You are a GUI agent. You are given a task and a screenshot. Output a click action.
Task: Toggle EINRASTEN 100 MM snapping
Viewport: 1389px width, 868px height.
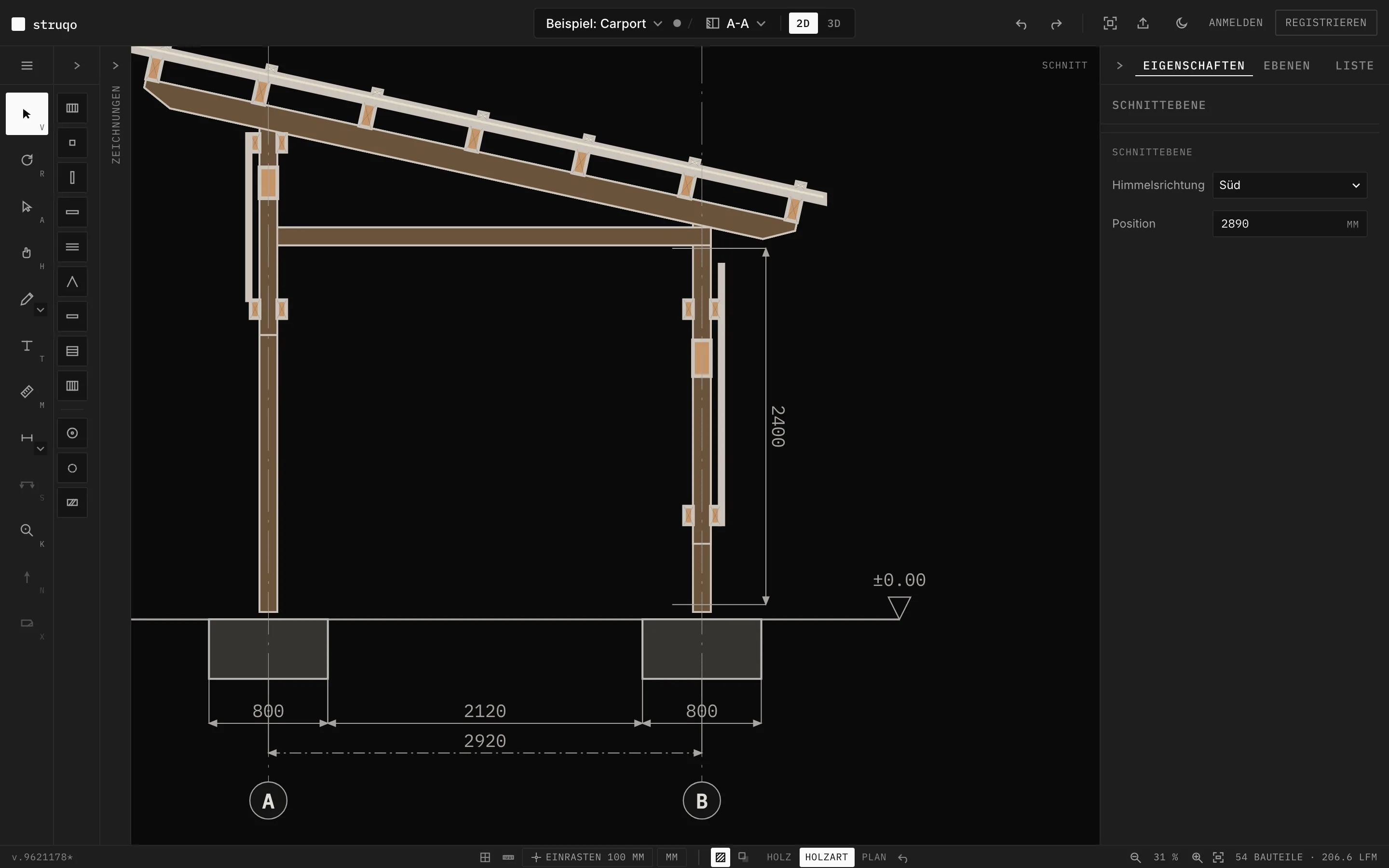tap(588, 857)
